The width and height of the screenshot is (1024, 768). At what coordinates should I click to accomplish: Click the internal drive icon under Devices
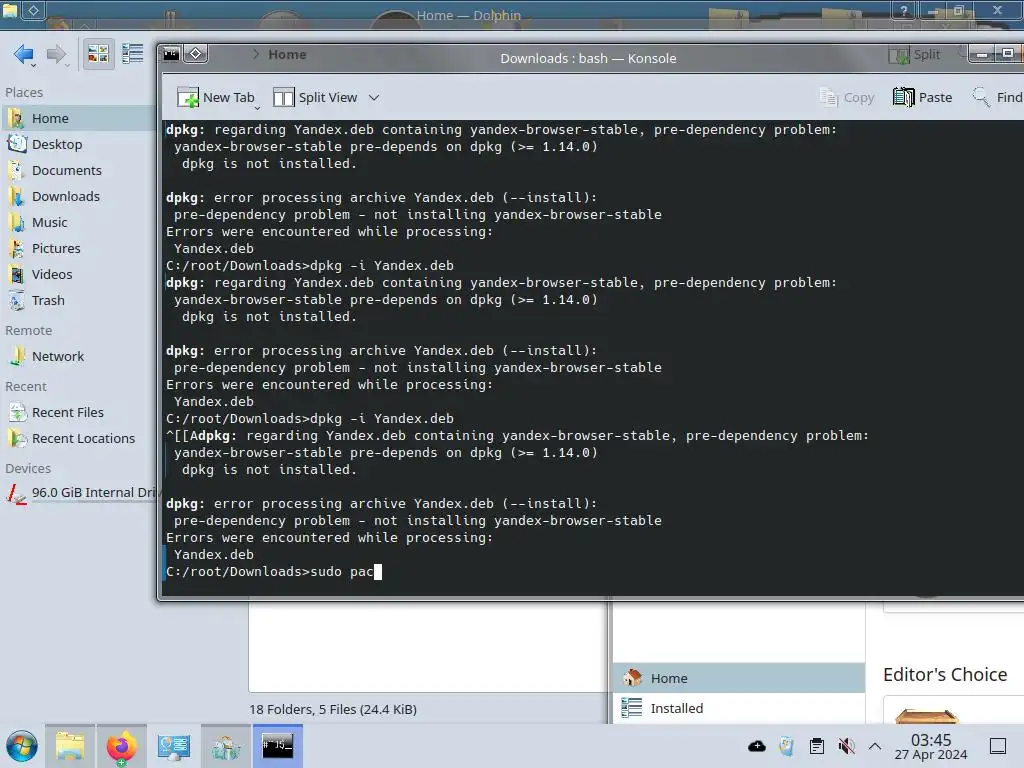click(x=17, y=493)
